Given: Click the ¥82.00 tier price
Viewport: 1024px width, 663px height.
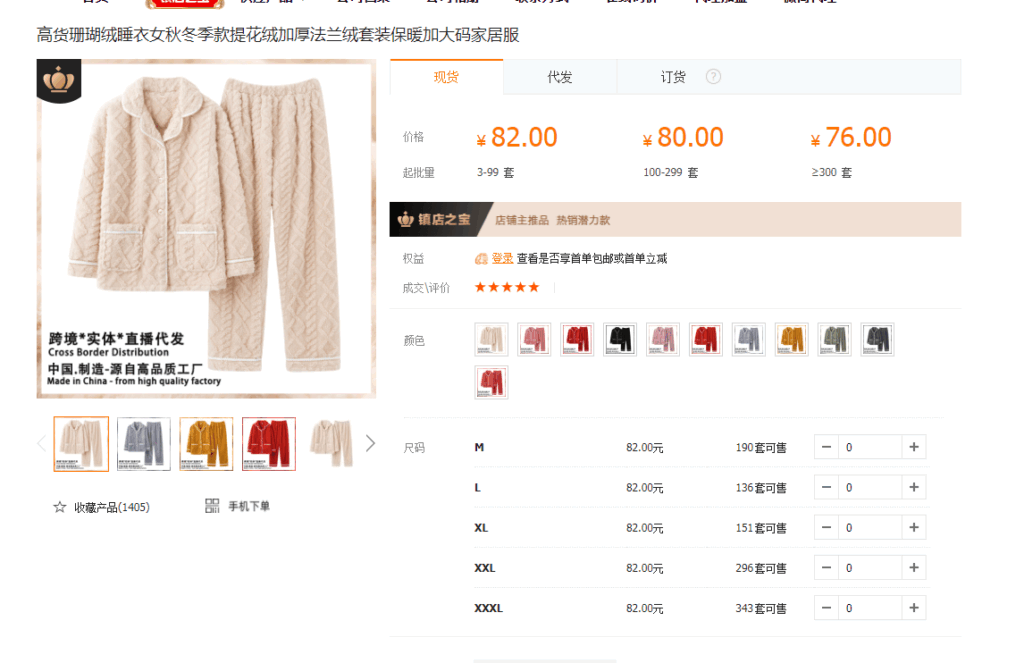Looking at the screenshot, I should pyautogui.click(x=517, y=138).
